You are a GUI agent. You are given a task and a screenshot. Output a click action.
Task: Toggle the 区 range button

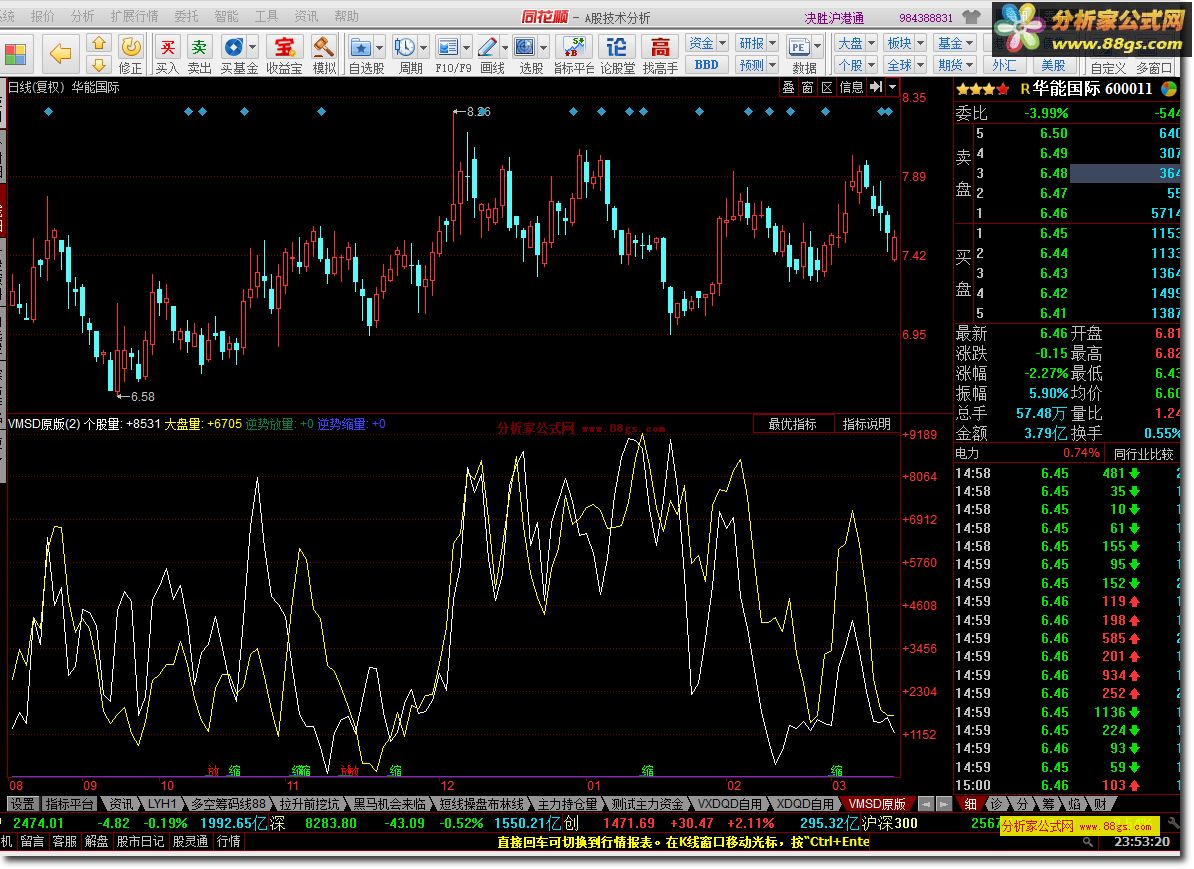tap(828, 88)
